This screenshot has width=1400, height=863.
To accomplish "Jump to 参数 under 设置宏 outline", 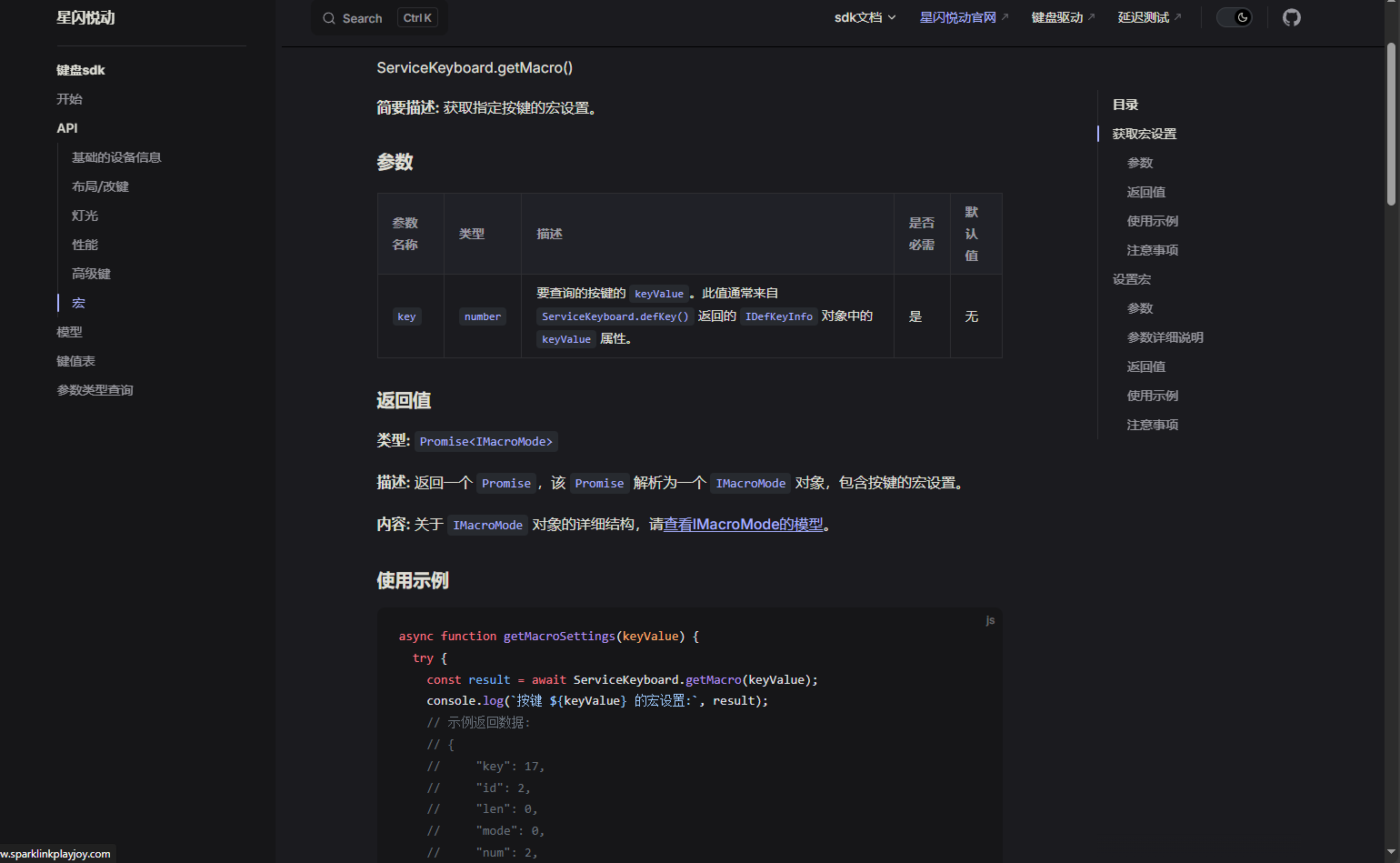I will tap(1140, 308).
